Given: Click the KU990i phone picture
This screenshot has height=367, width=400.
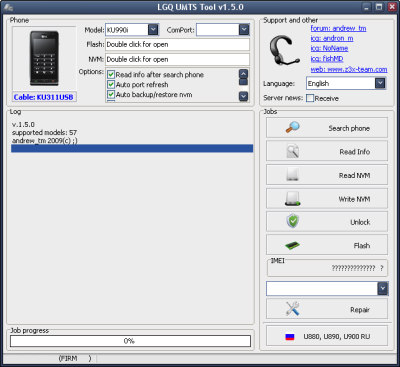Looking at the screenshot, I should pyautogui.click(x=44, y=58).
